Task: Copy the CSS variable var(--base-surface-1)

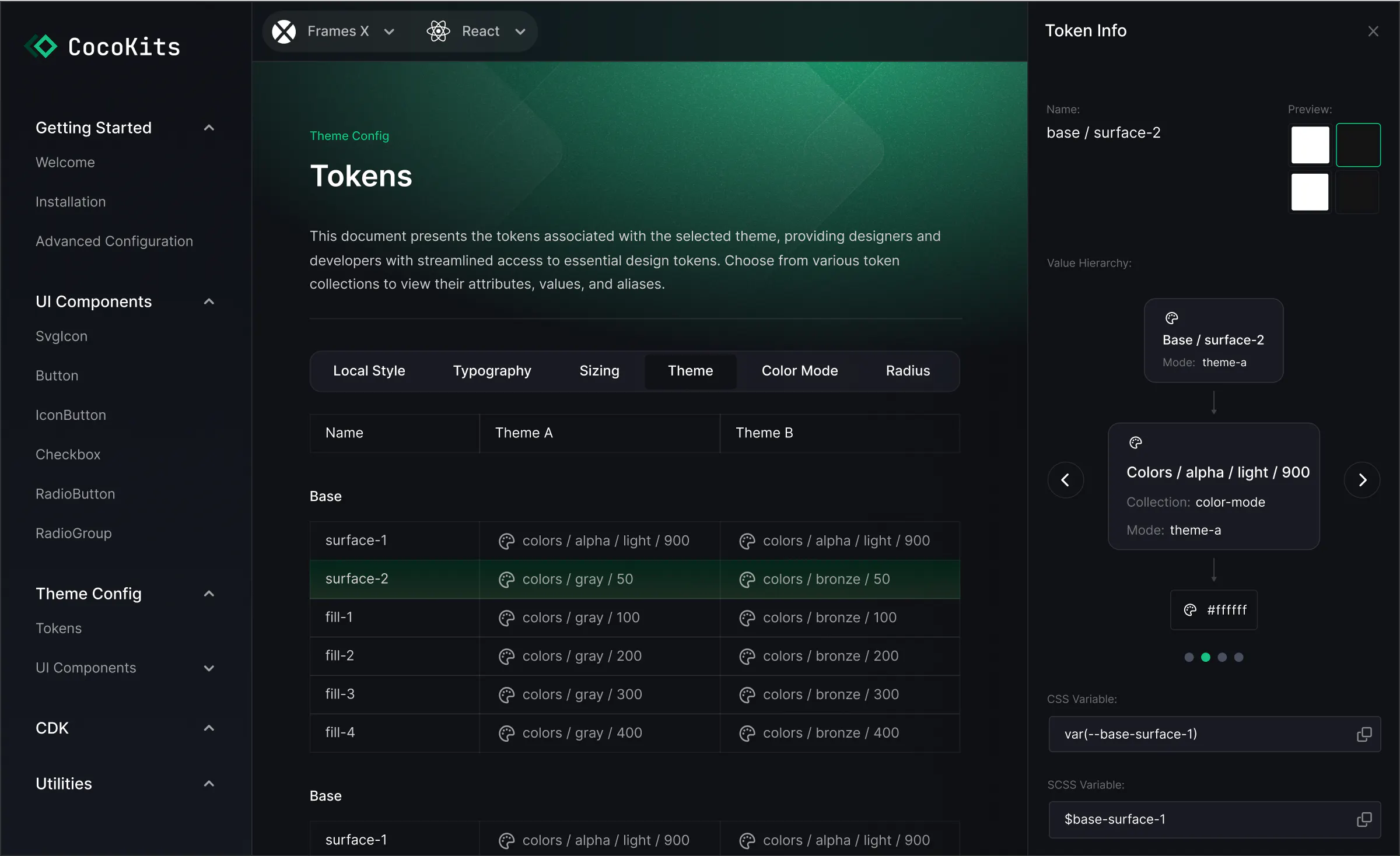Action: pos(1364,734)
